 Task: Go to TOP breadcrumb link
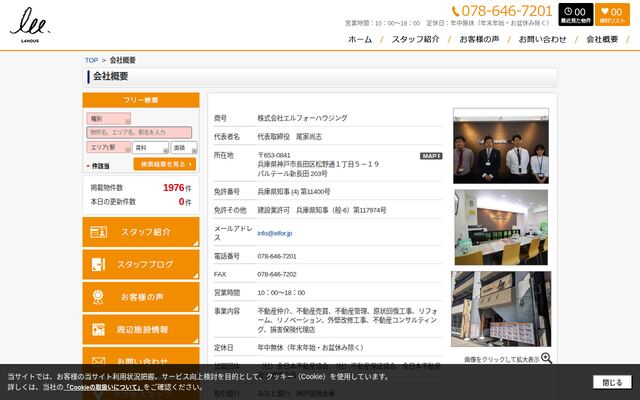coord(91,60)
